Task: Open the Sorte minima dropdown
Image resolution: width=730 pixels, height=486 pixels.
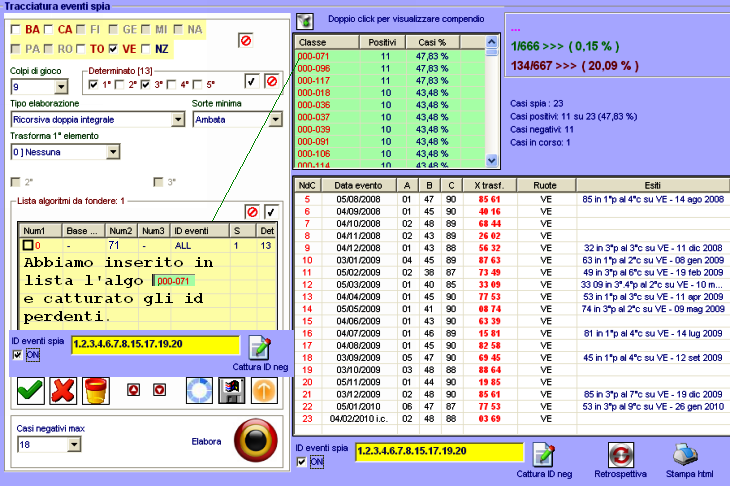Action: click(x=276, y=120)
